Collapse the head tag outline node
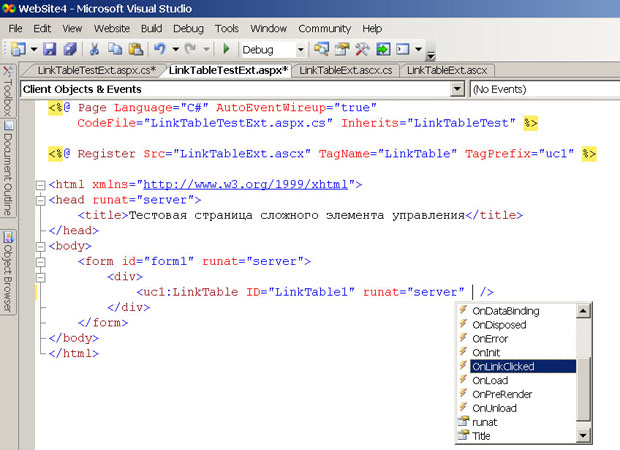This screenshot has width=620, height=450. [40, 200]
